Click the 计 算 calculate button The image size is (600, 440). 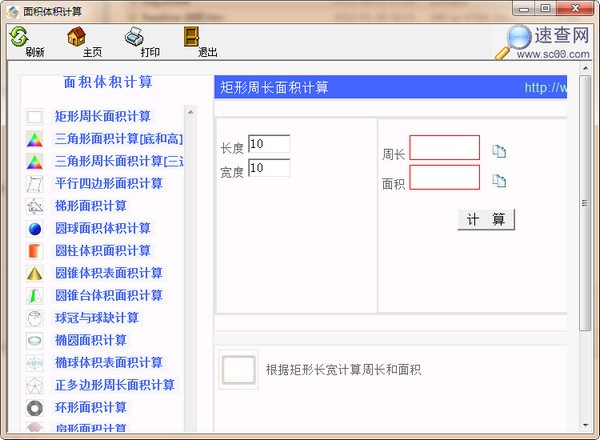[486, 220]
